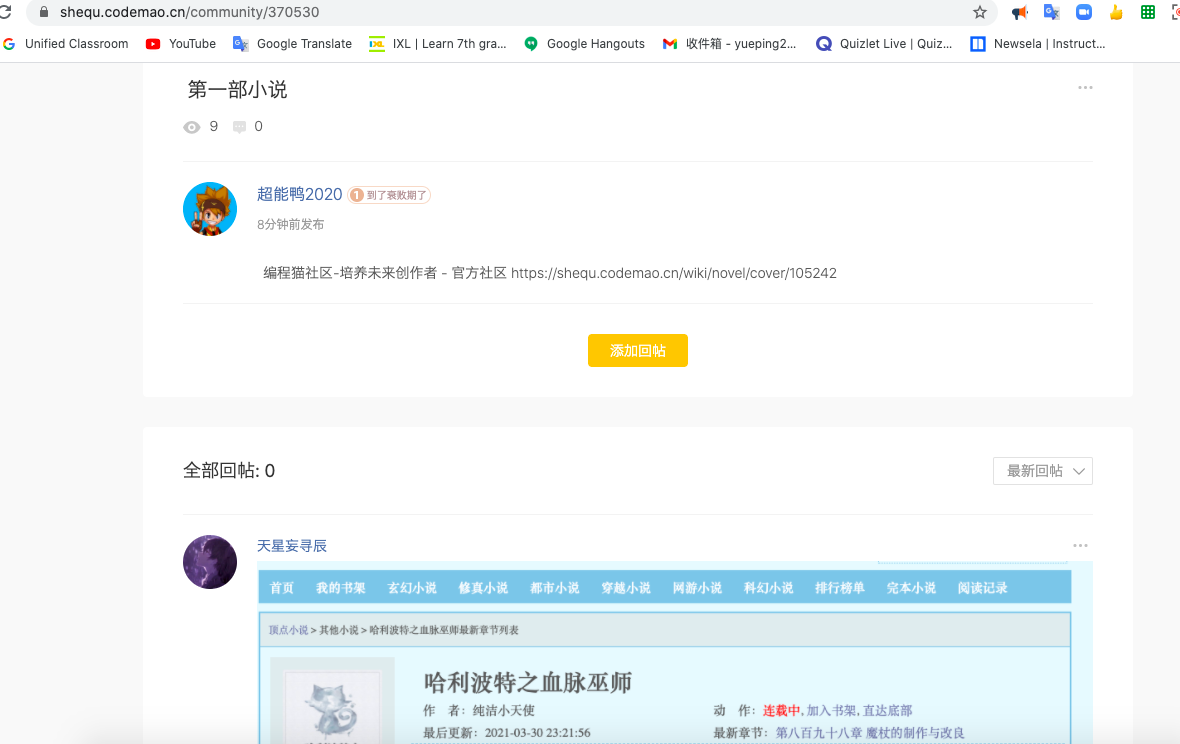Click the thumbs-up extension icon
Image resolution: width=1180 pixels, height=744 pixels.
coord(1116,12)
